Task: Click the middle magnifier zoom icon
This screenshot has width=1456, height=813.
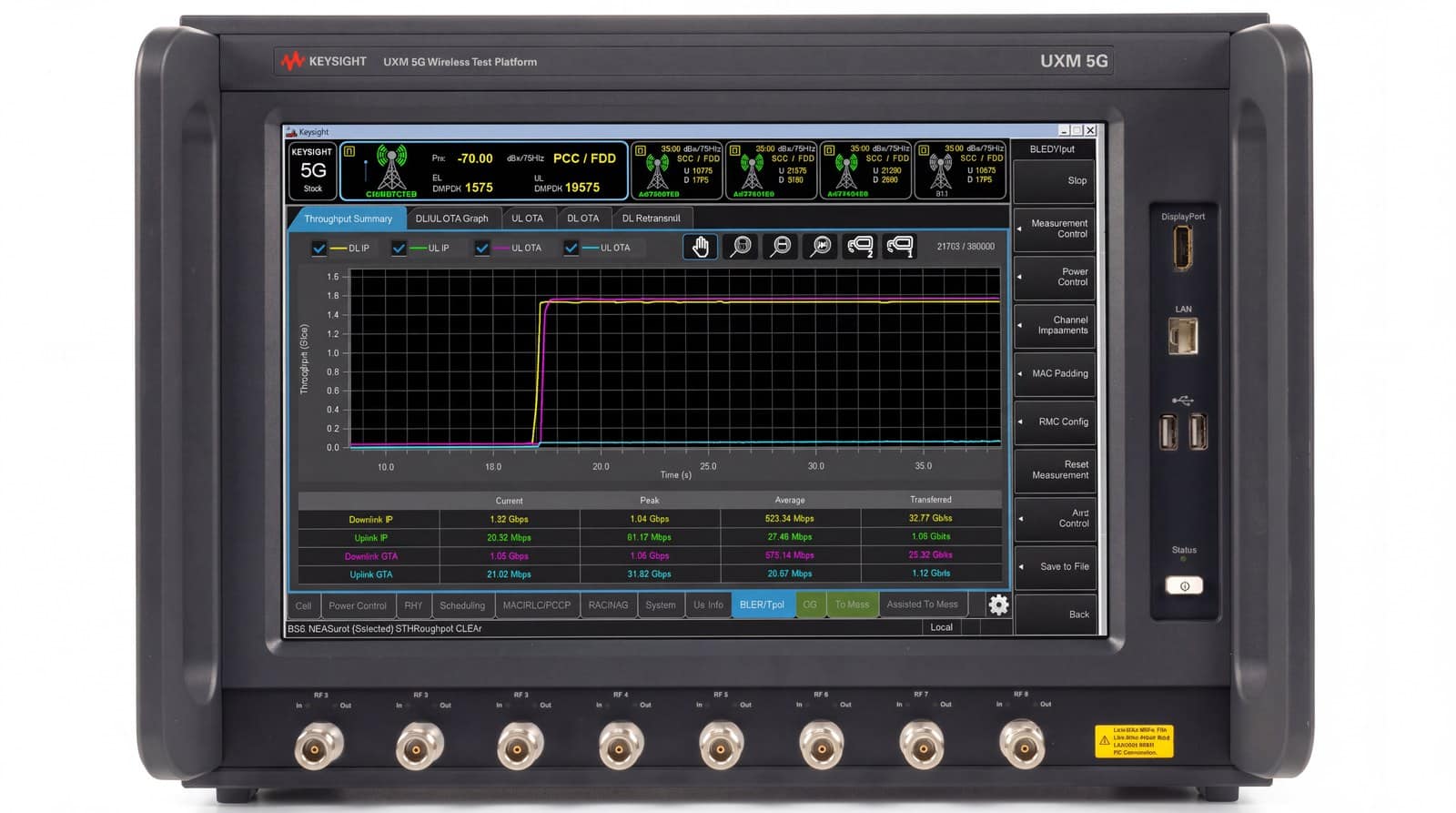Action: (781, 247)
